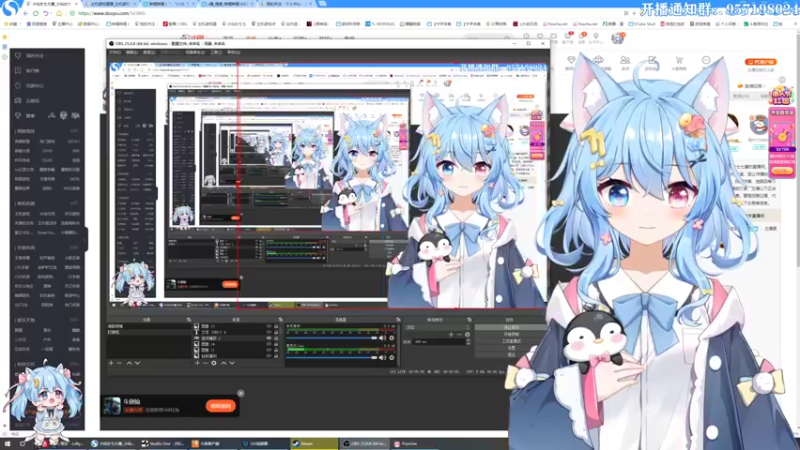Go back in the browser toolbar
The width and height of the screenshot is (800, 450).
click(x=26, y=13)
